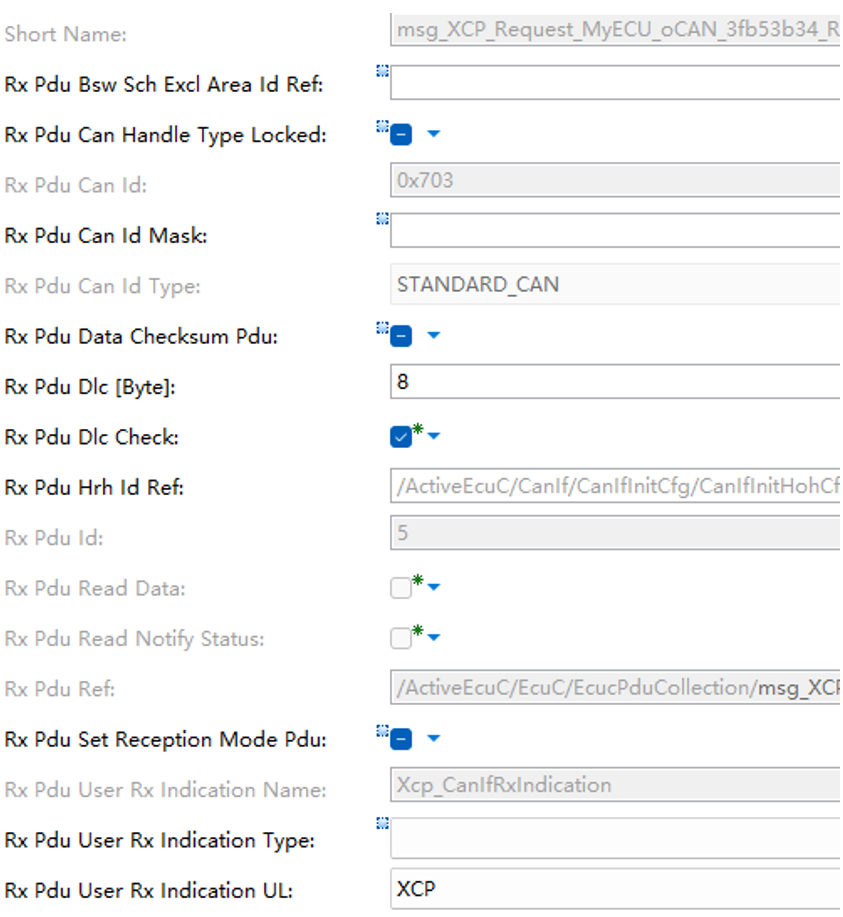Click marker icon beside Can Id Mask field
Image resolution: width=843 pixels, height=917 pixels.
click(x=381, y=217)
